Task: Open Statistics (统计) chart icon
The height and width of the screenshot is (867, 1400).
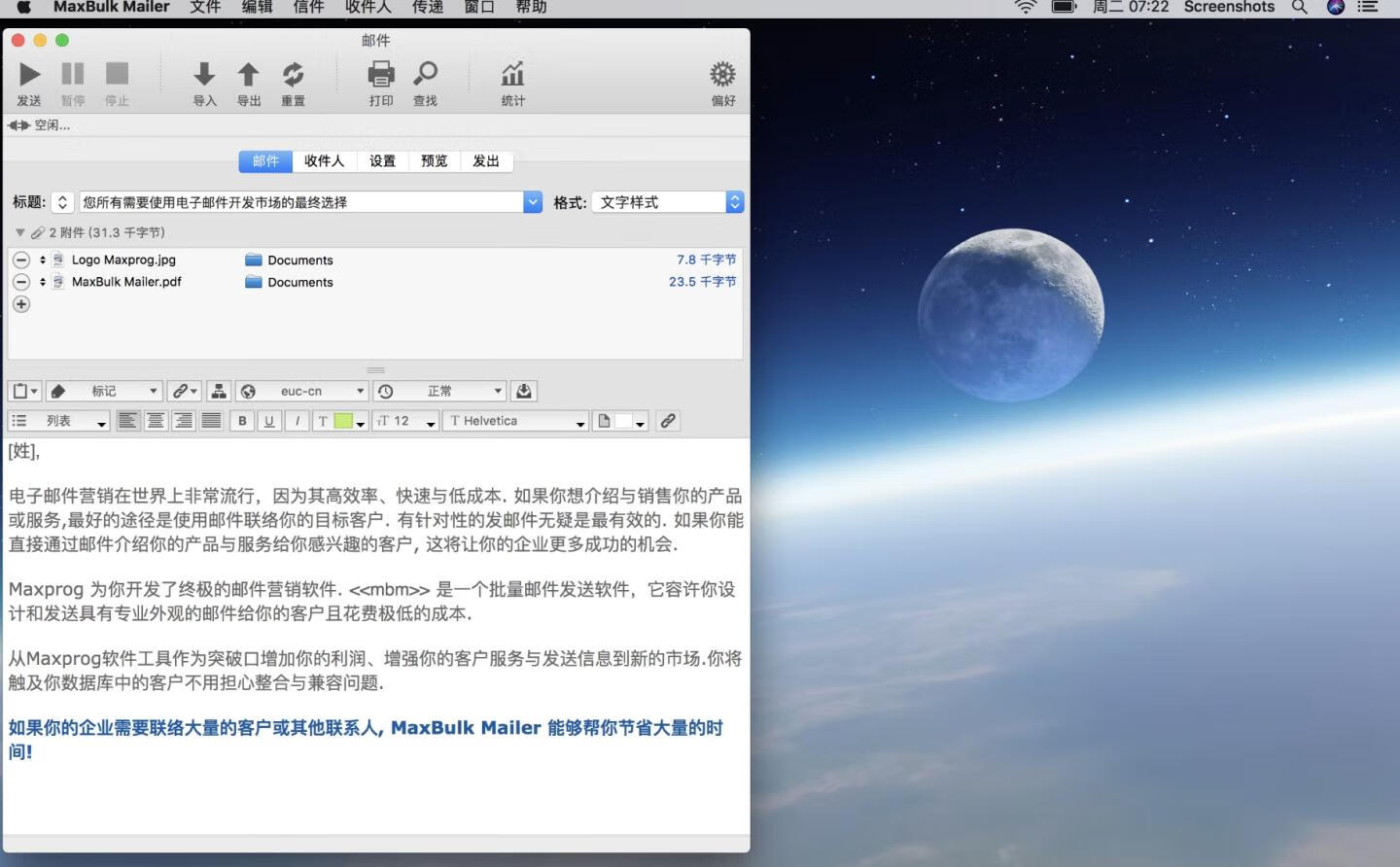Action: [x=512, y=75]
